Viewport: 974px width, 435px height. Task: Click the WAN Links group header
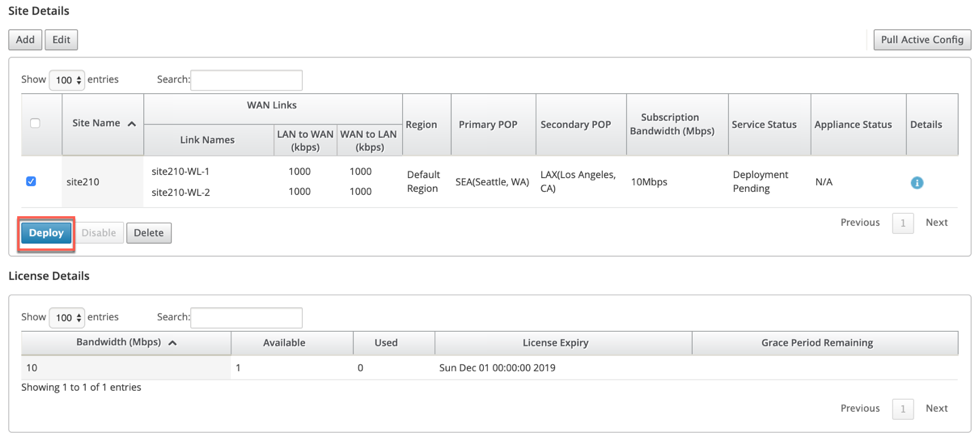[273, 109]
